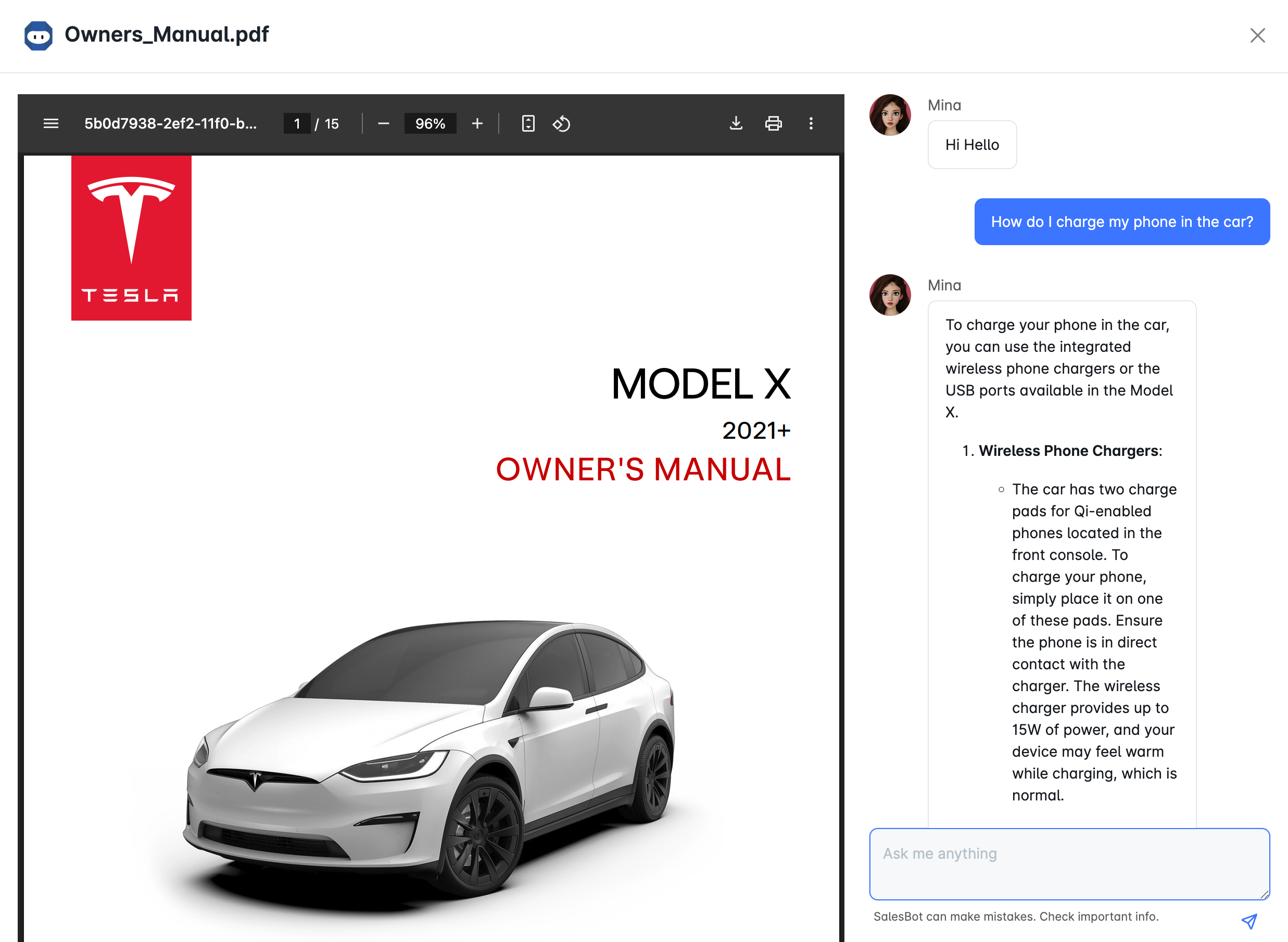This screenshot has width=1288, height=942.
Task: Click the printer icon
Action: [x=774, y=124]
